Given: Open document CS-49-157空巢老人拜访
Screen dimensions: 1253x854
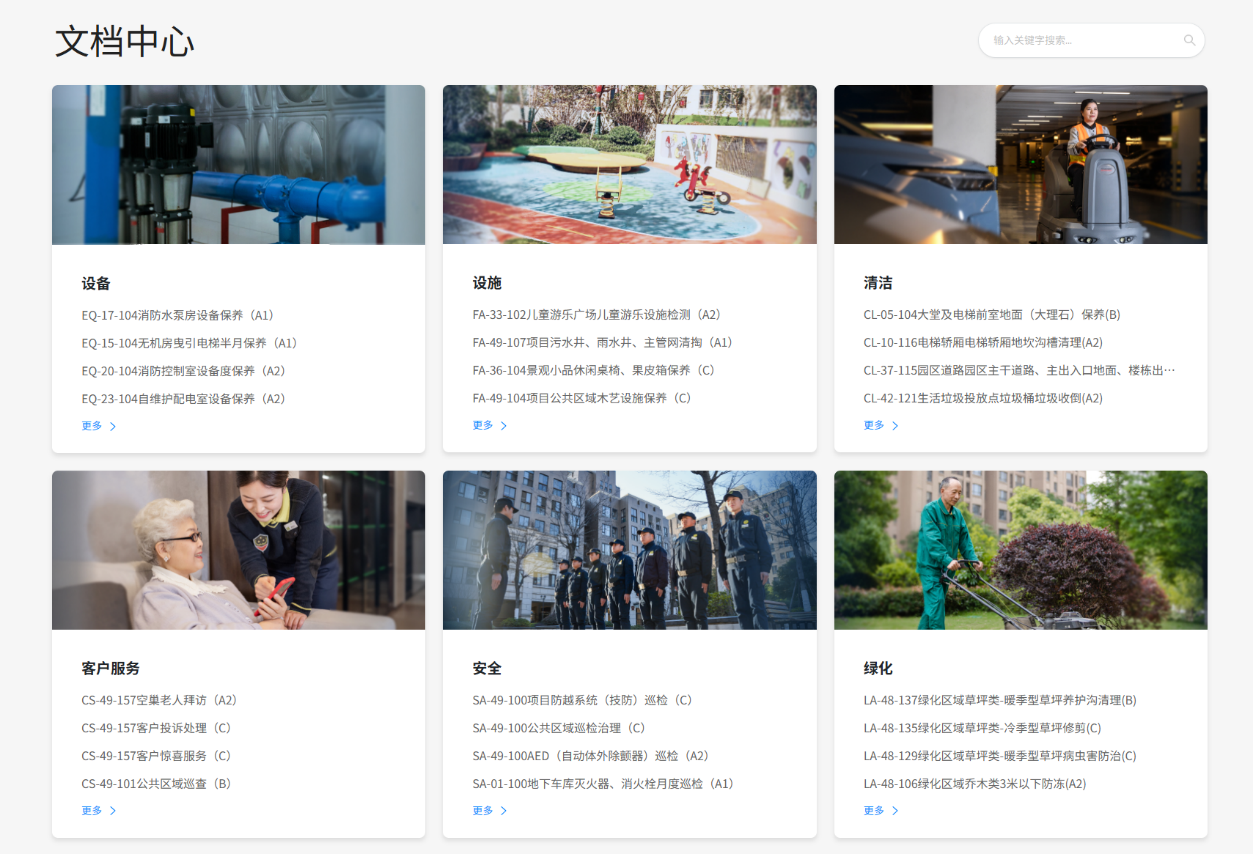Looking at the screenshot, I should coord(155,700).
